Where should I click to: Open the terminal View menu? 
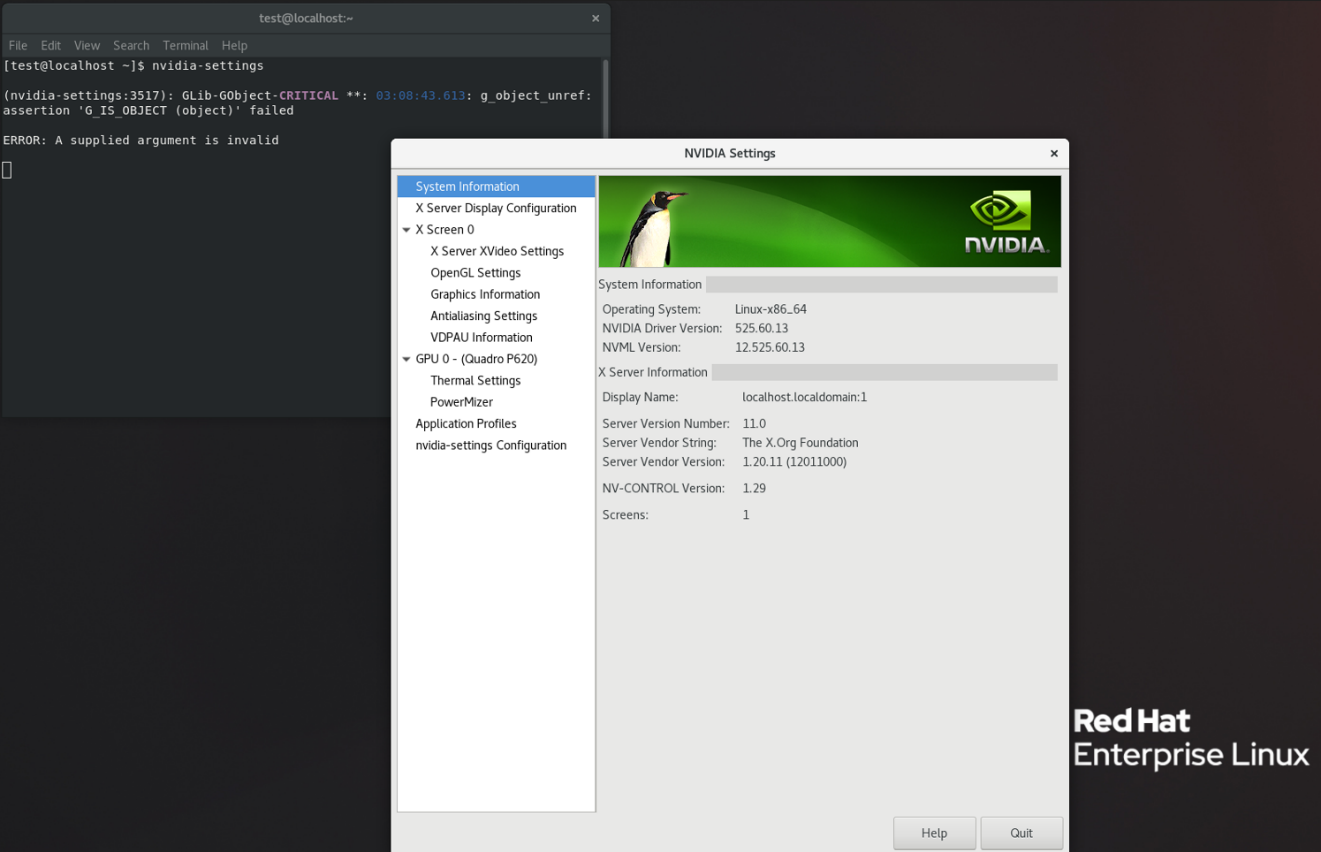(x=87, y=46)
